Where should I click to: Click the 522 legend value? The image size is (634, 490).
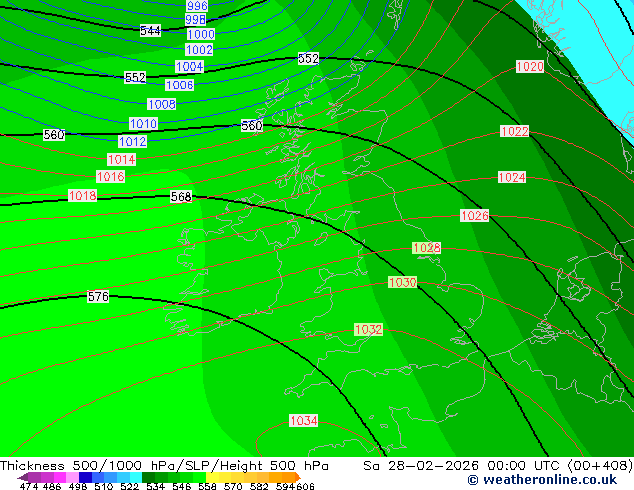pos(129,486)
